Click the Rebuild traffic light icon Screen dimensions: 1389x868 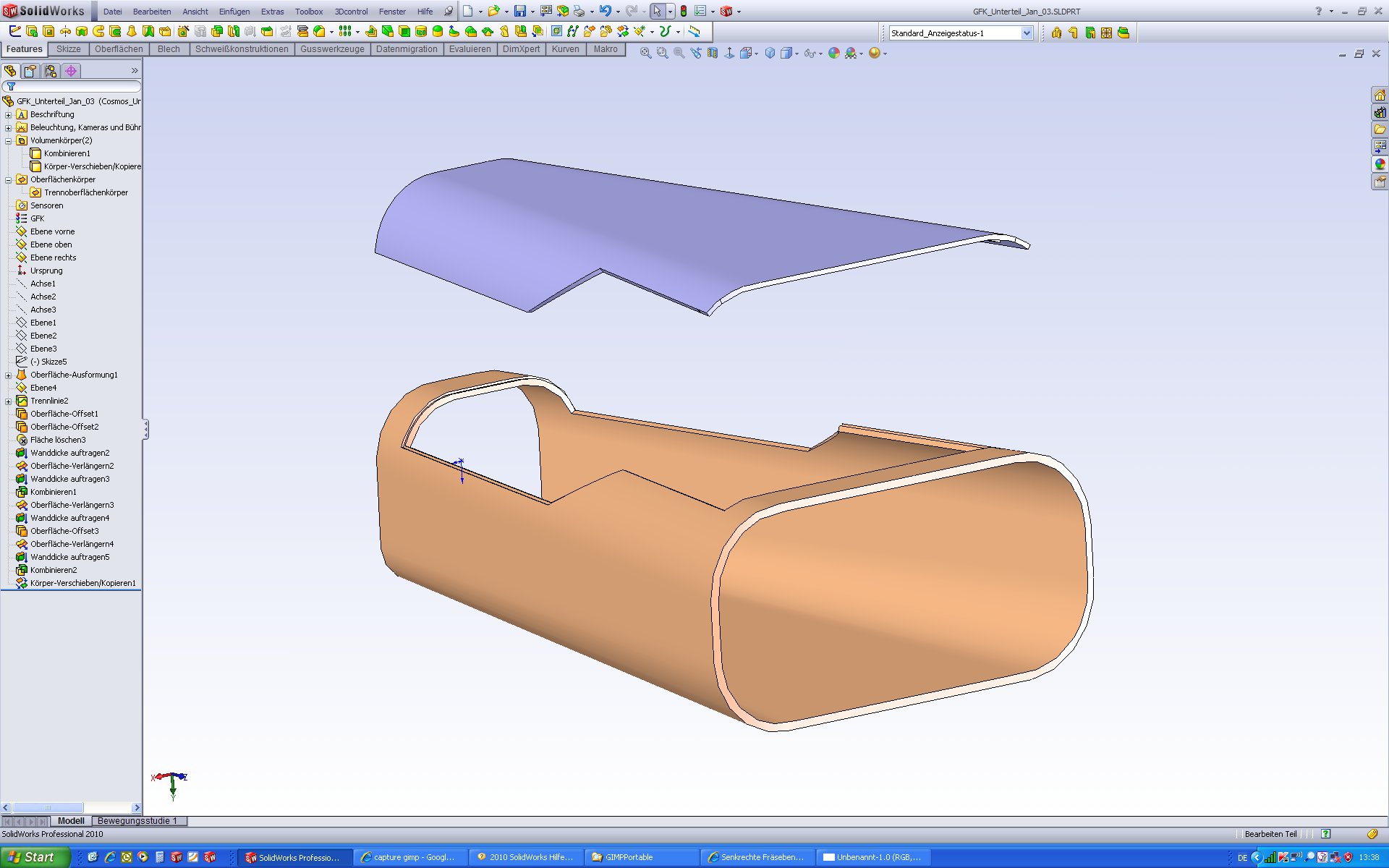point(683,11)
